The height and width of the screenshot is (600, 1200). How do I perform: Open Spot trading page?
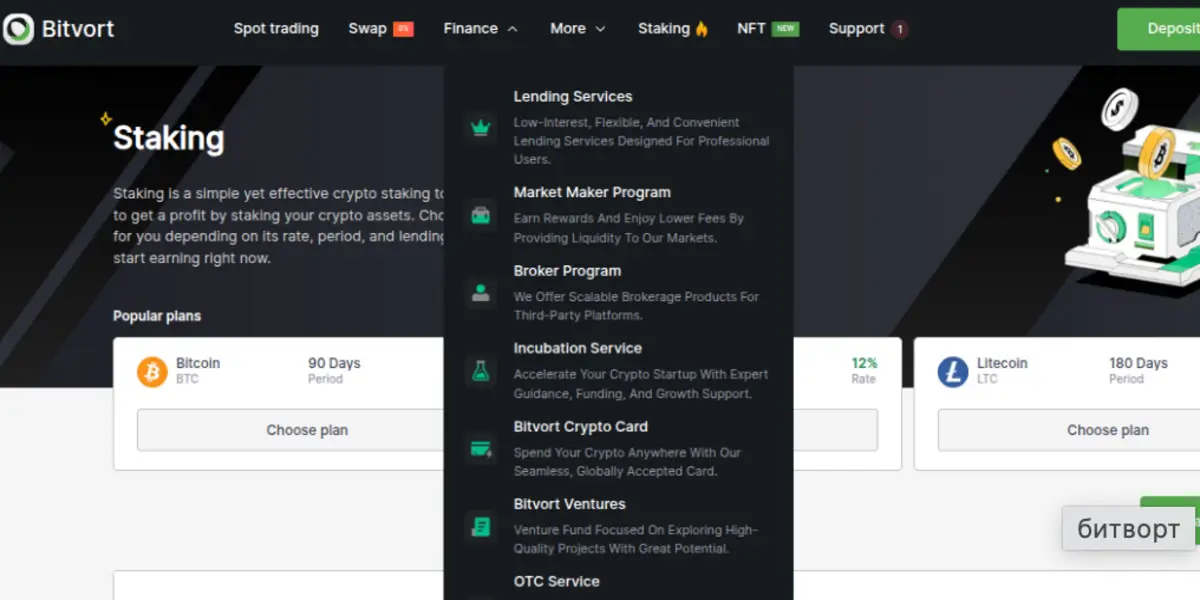click(276, 28)
